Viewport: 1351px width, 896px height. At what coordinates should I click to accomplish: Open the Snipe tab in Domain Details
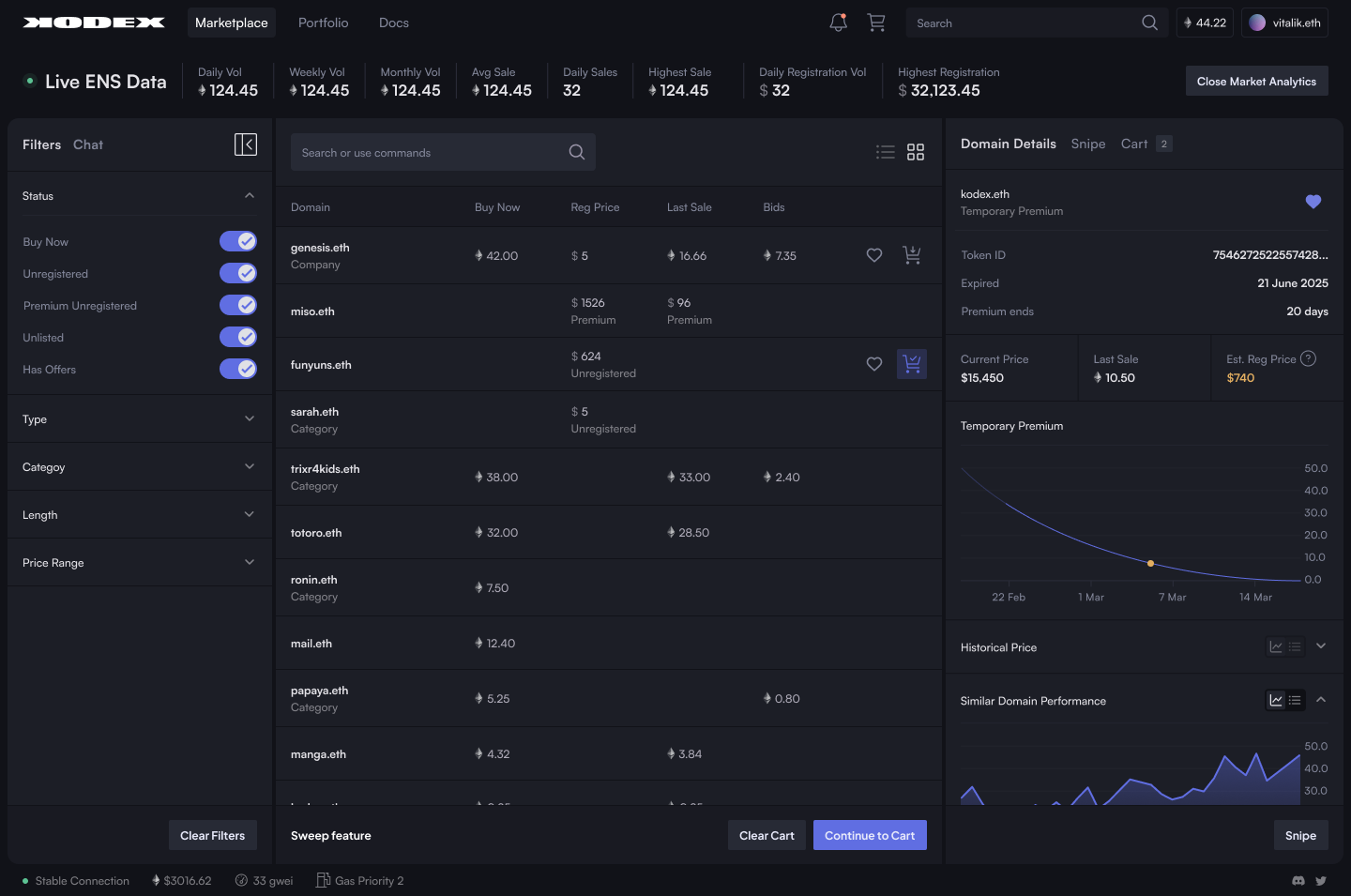1087,144
